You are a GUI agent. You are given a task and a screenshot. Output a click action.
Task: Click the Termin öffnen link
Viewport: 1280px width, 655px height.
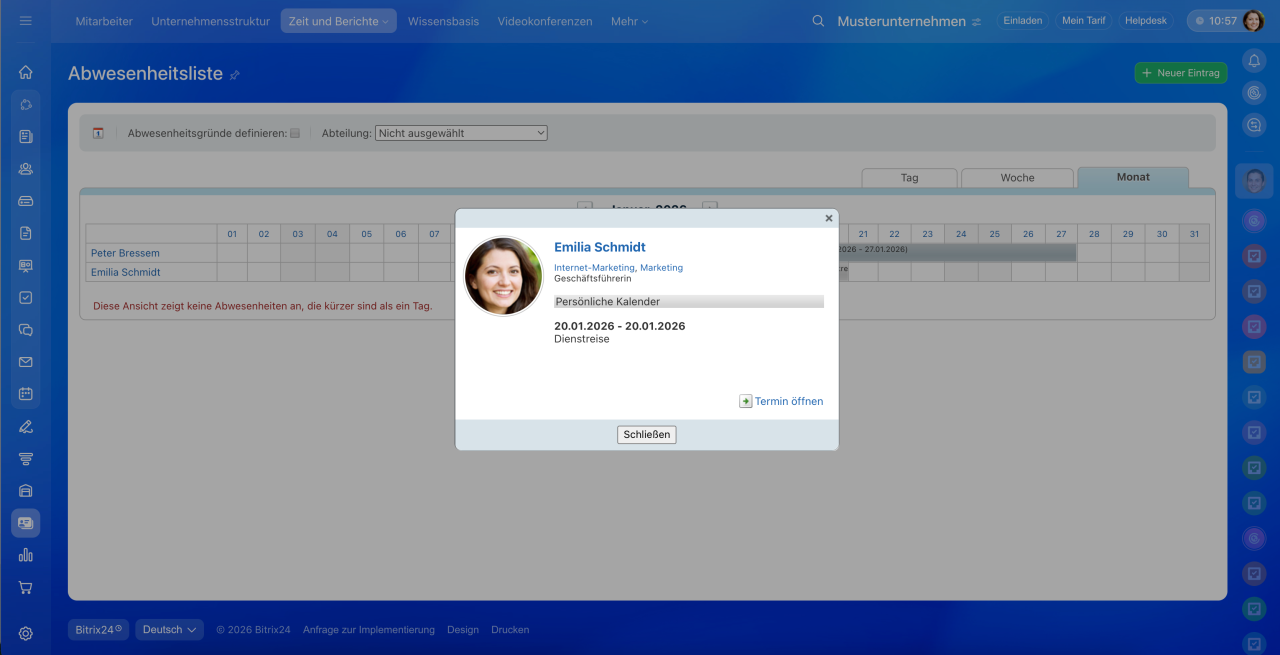coord(788,401)
